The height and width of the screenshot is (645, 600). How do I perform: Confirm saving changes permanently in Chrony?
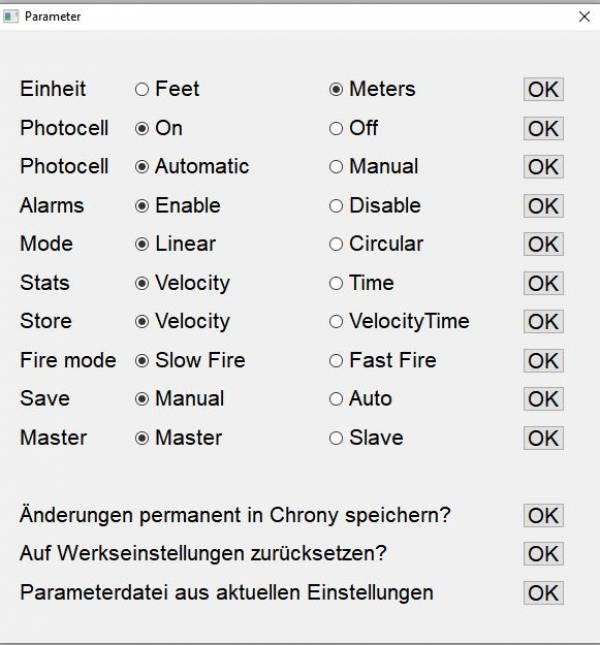543,515
